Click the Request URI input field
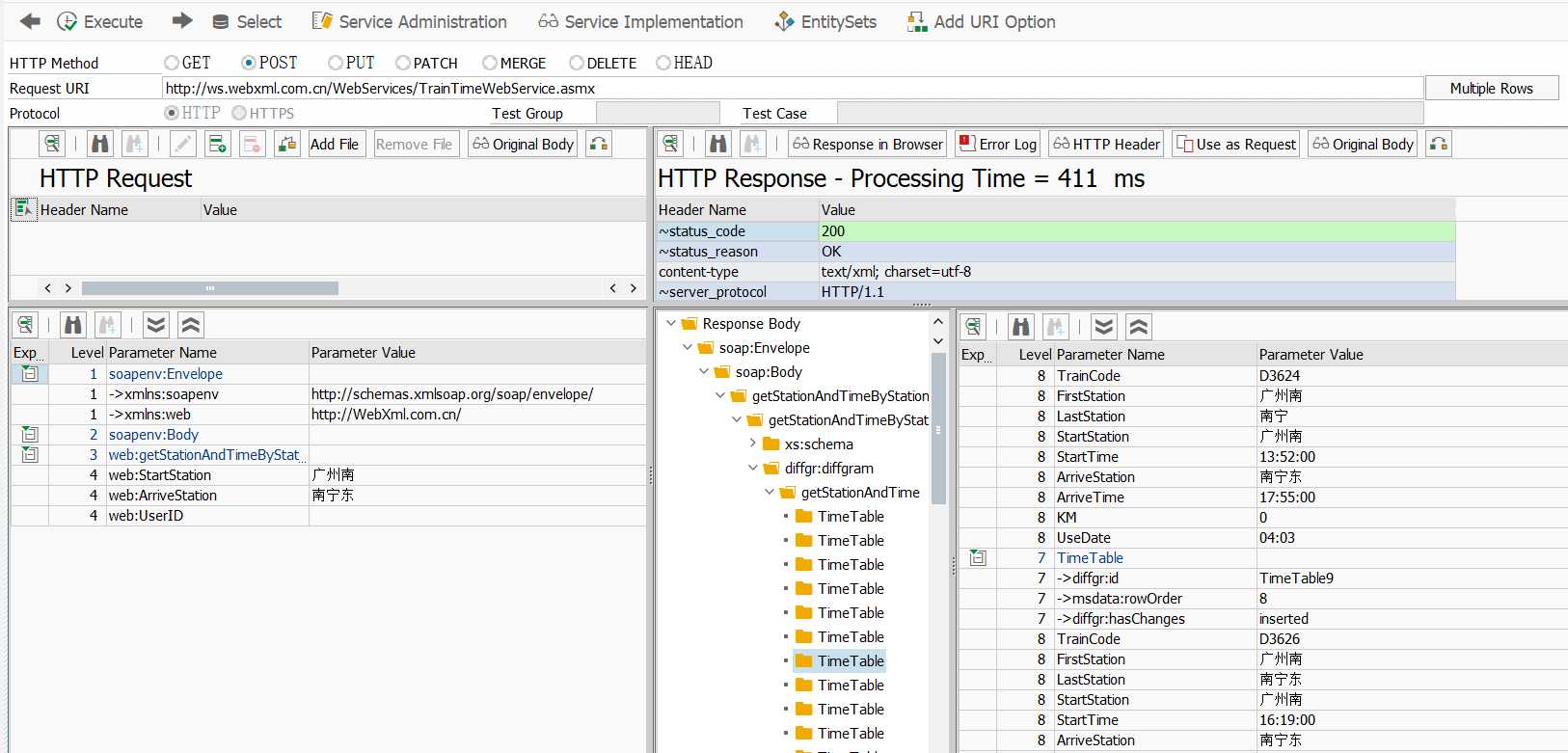Image resolution: width=1568 pixels, height=753 pixels. (793, 88)
